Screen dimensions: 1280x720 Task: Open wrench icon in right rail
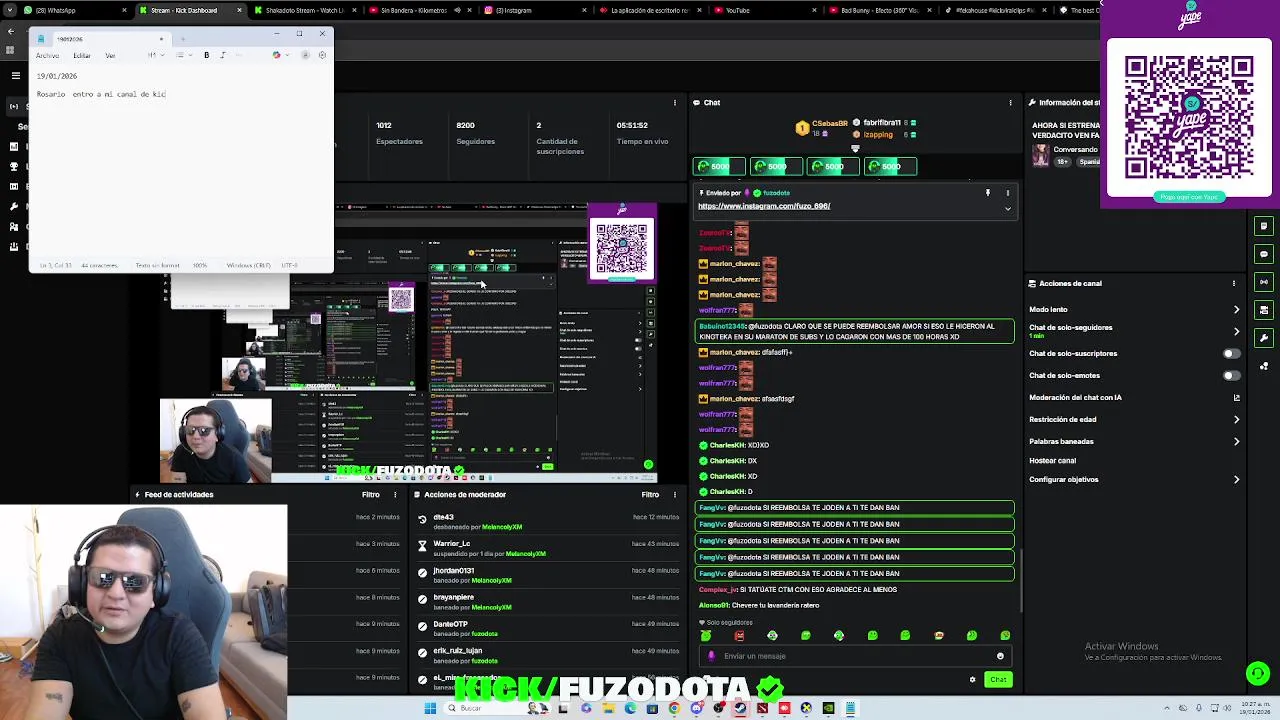point(1264,338)
